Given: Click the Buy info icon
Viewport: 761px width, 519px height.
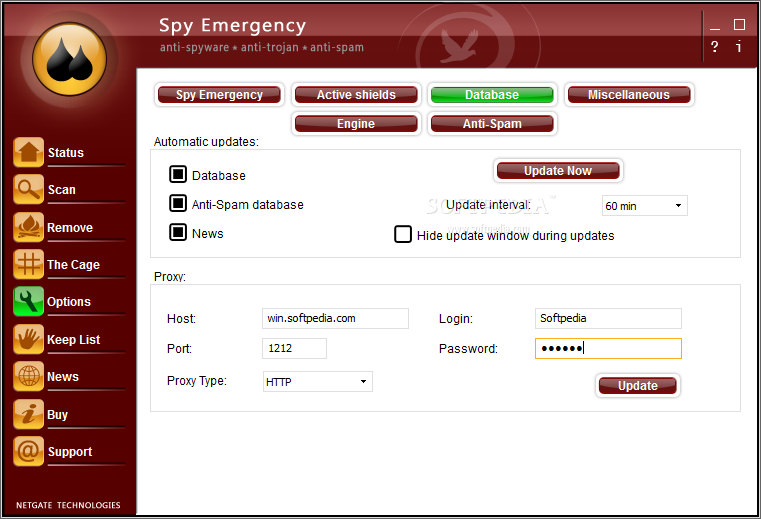Looking at the screenshot, I should click(x=29, y=414).
